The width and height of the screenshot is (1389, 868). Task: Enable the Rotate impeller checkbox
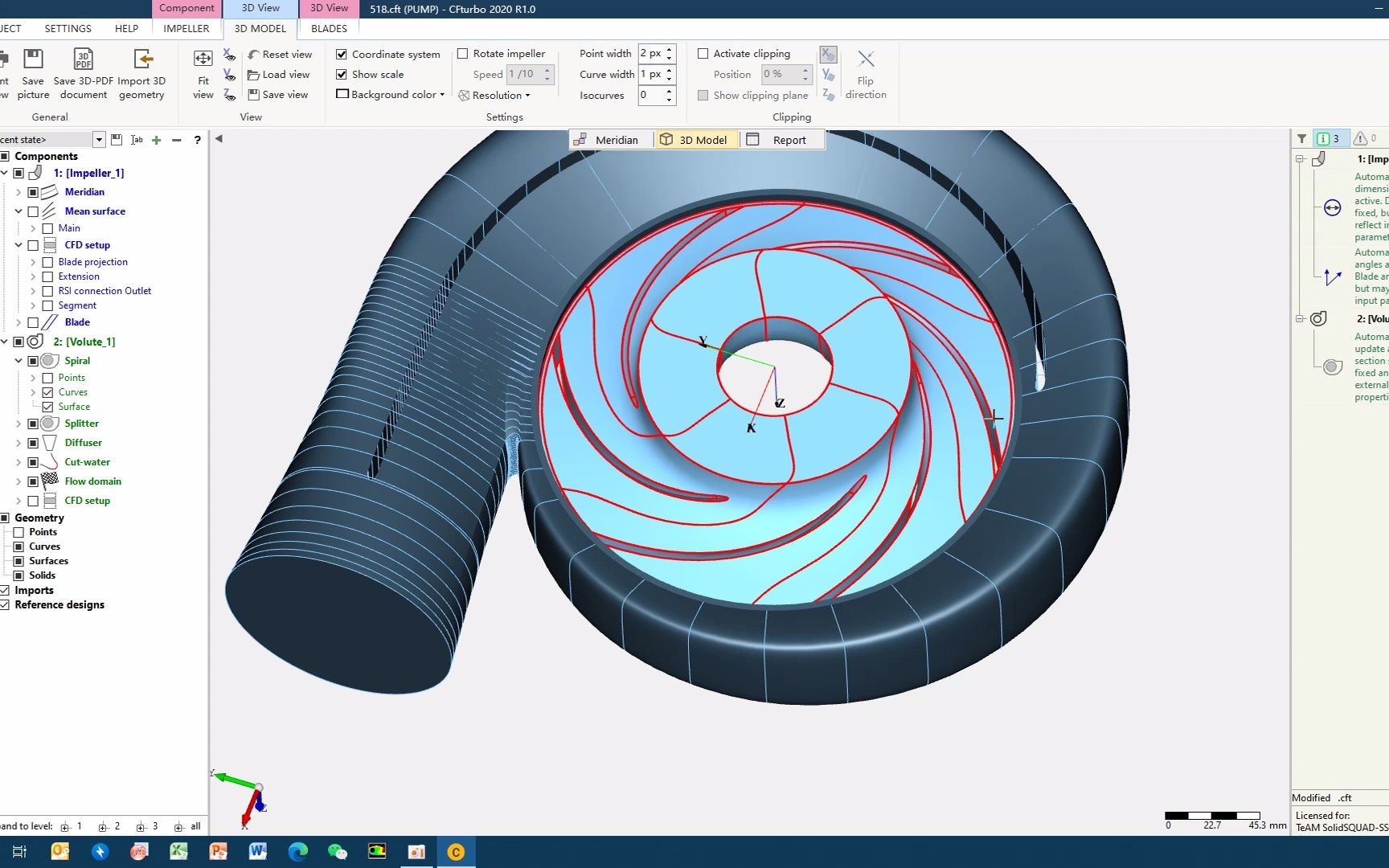click(463, 54)
